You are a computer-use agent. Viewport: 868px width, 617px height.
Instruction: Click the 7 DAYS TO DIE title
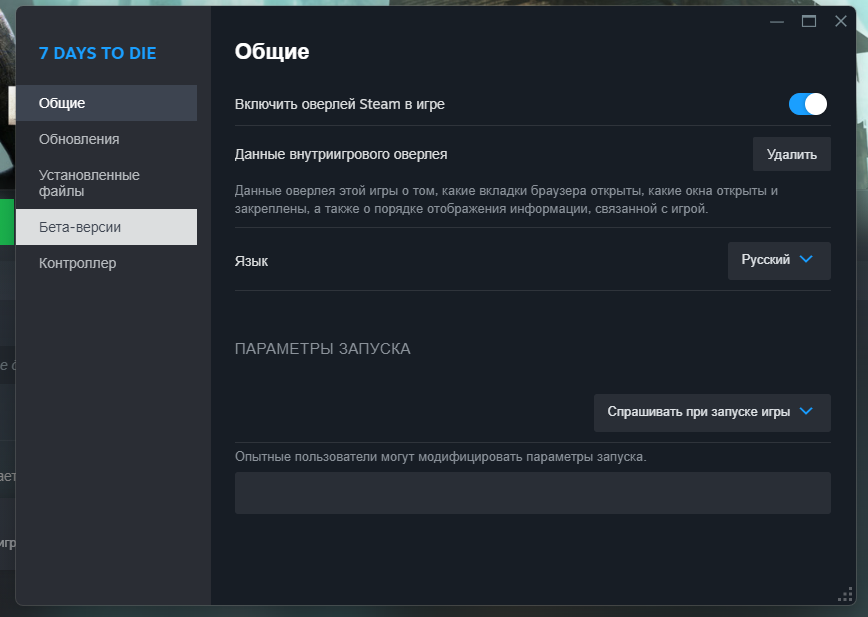point(97,53)
